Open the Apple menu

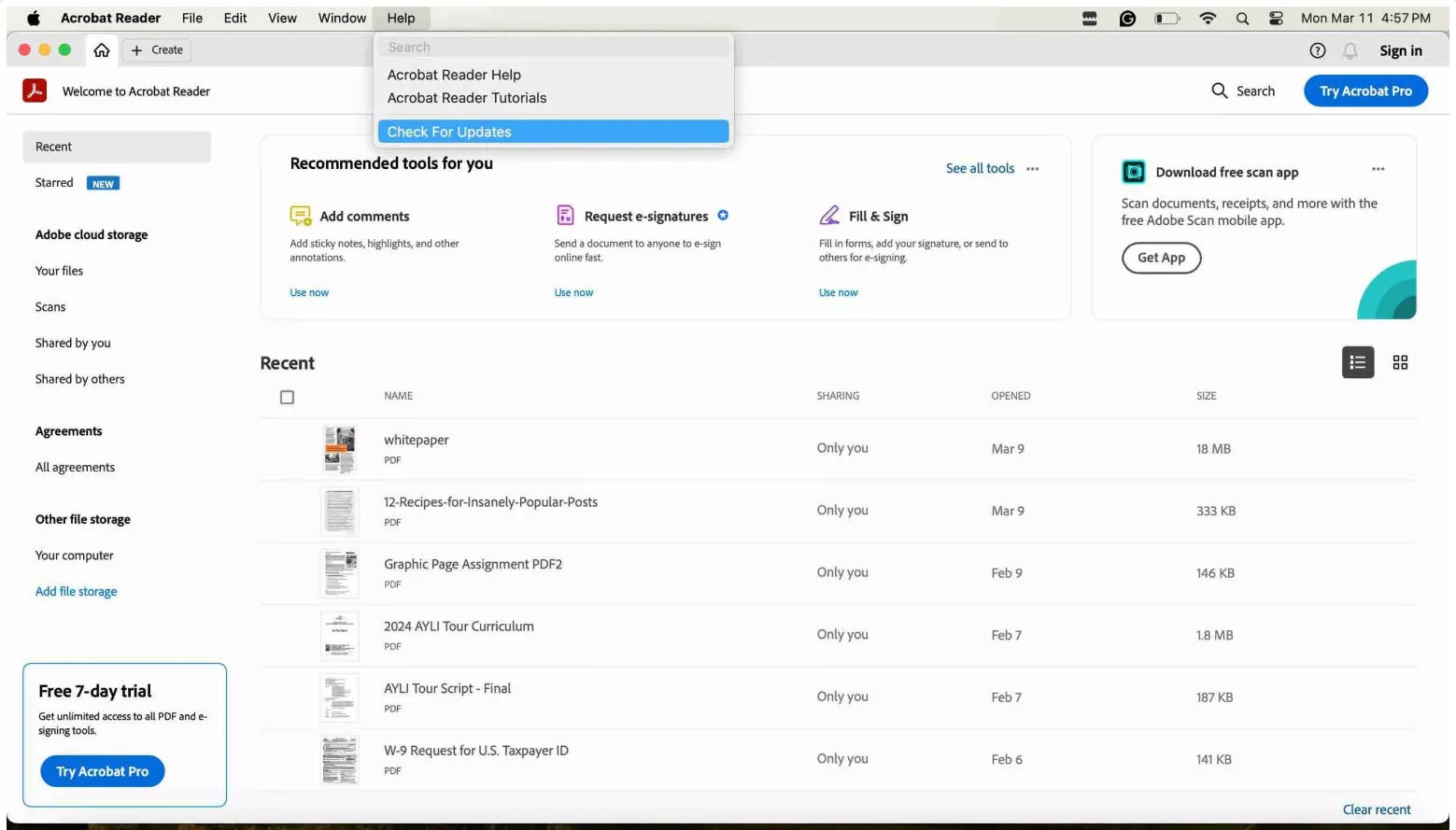click(x=34, y=18)
